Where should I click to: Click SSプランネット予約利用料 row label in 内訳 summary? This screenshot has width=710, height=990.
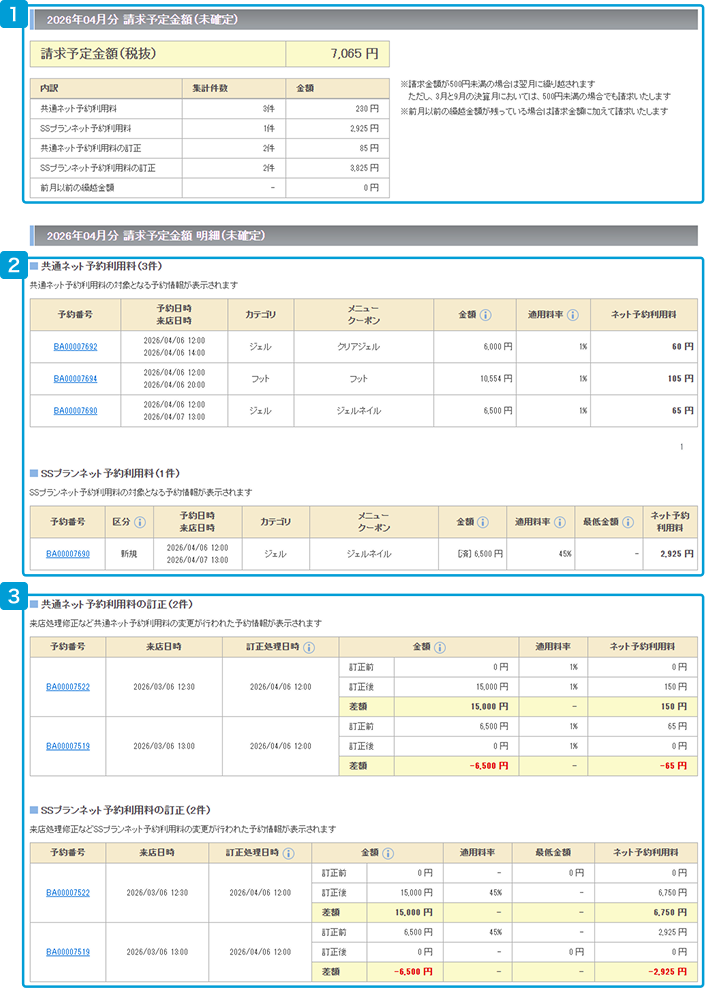tap(85, 128)
